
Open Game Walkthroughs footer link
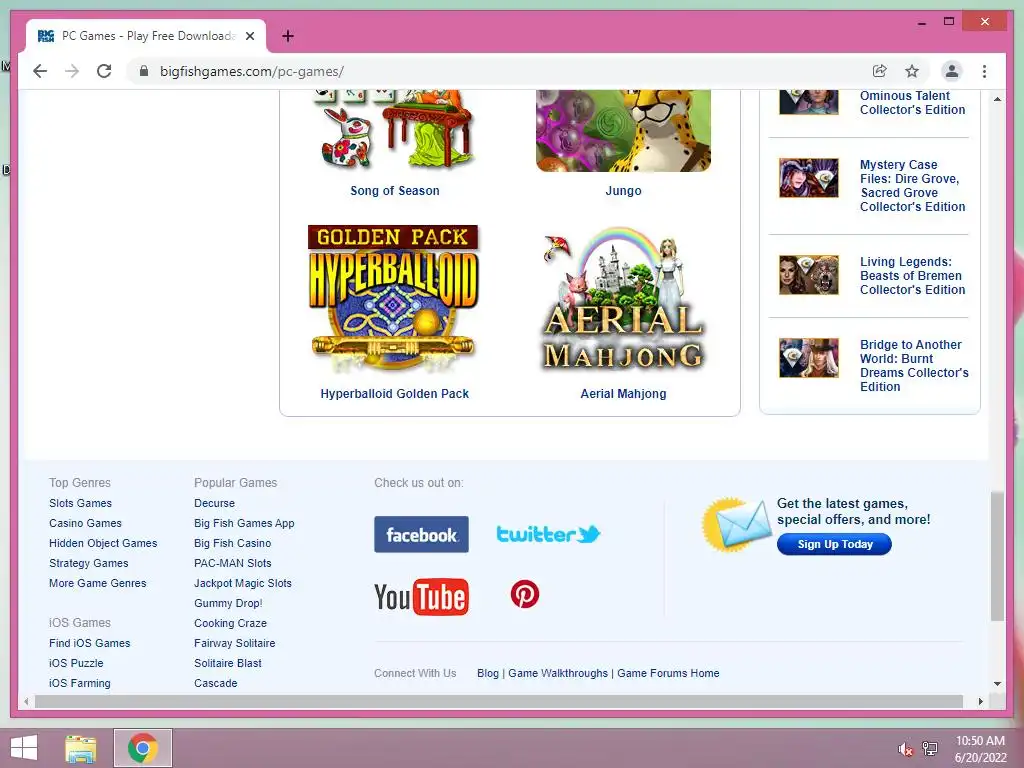click(x=558, y=673)
